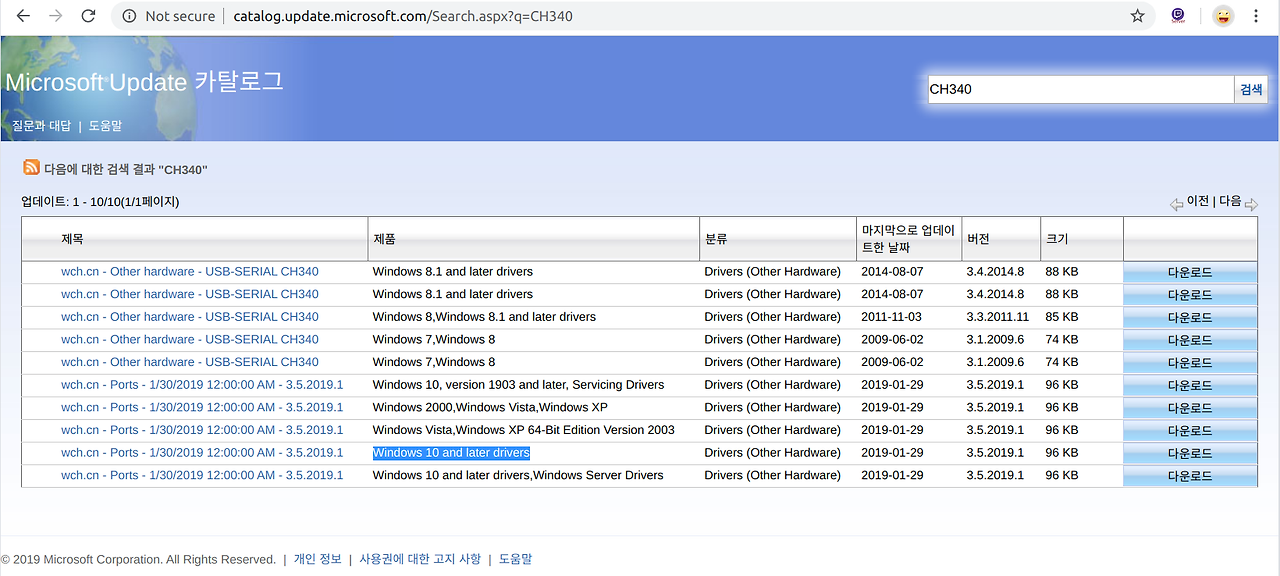The height and width of the screenshot is (576, 1280).
Task: Click the orange RSS feed icon
Action: (x=32, y=167)
